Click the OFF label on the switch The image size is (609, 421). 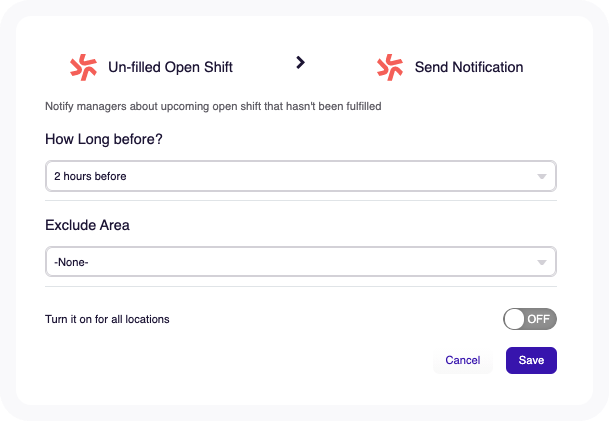(538, 319)
